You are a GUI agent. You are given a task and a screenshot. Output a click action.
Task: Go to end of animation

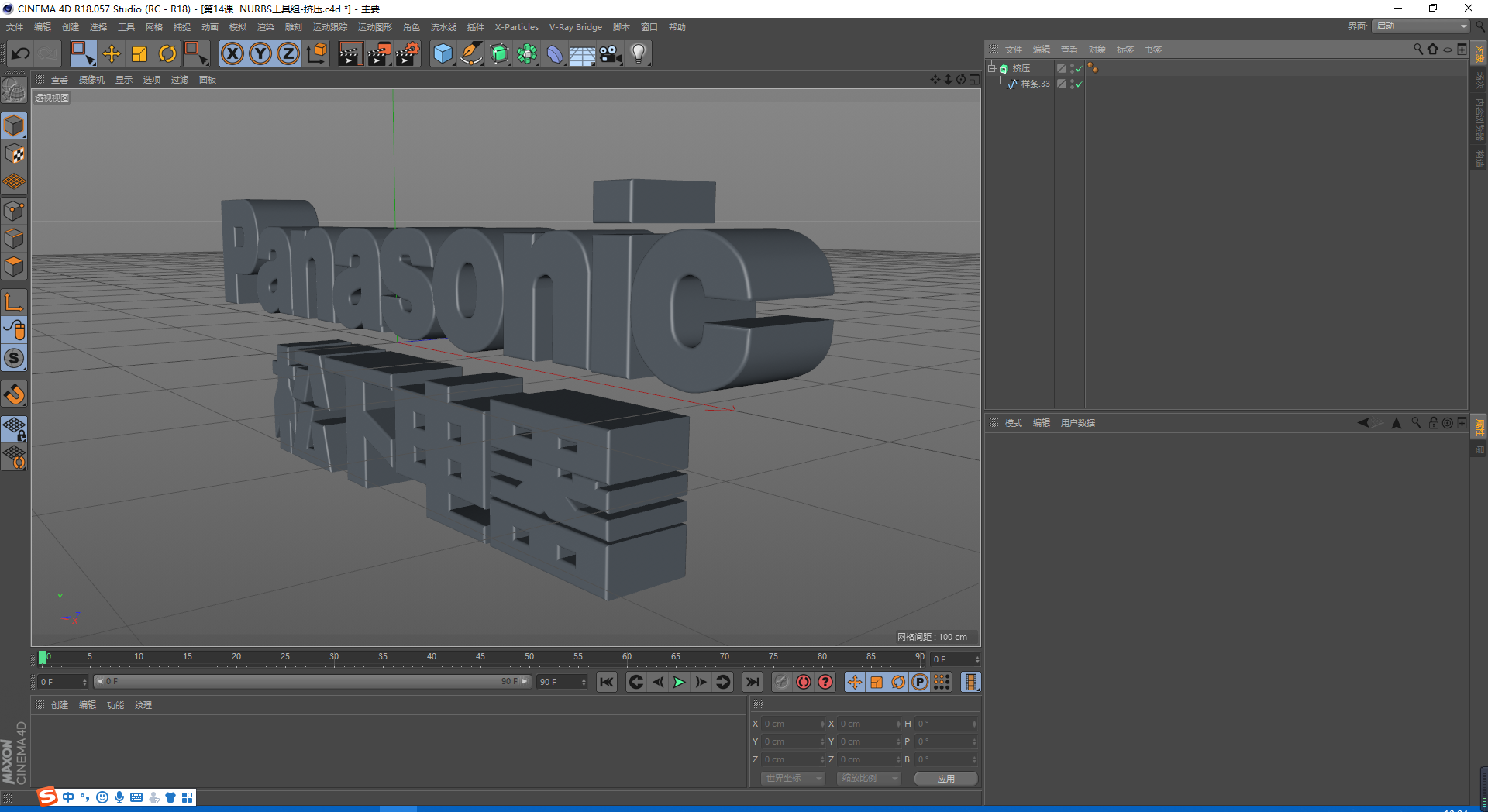[752, 682]
